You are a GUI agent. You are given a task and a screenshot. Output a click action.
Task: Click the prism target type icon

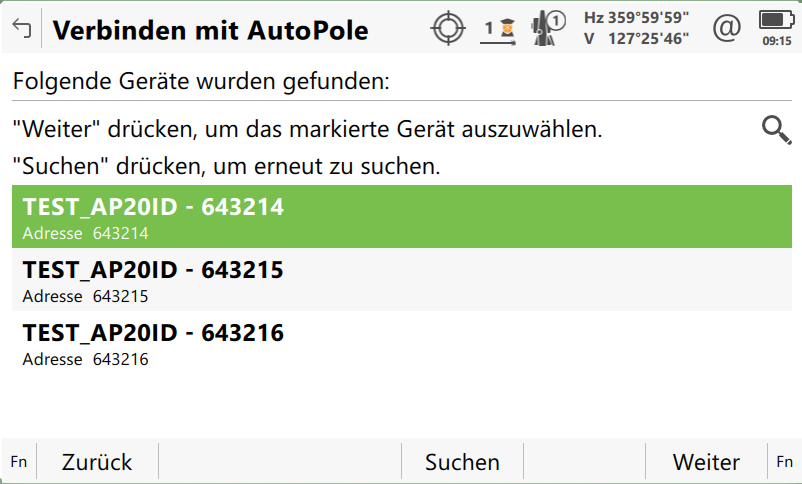point(499,28)
